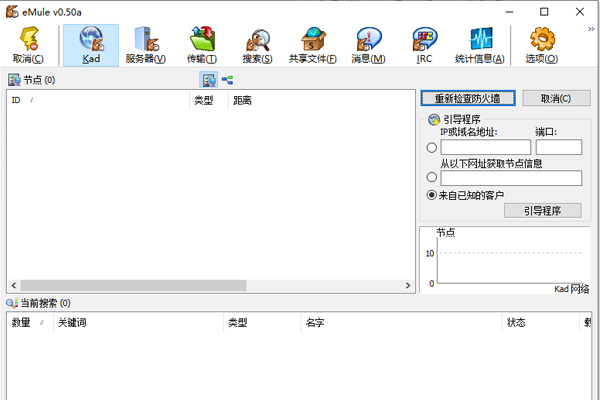Focus the 端口 port input field

[x=559, y=147]
